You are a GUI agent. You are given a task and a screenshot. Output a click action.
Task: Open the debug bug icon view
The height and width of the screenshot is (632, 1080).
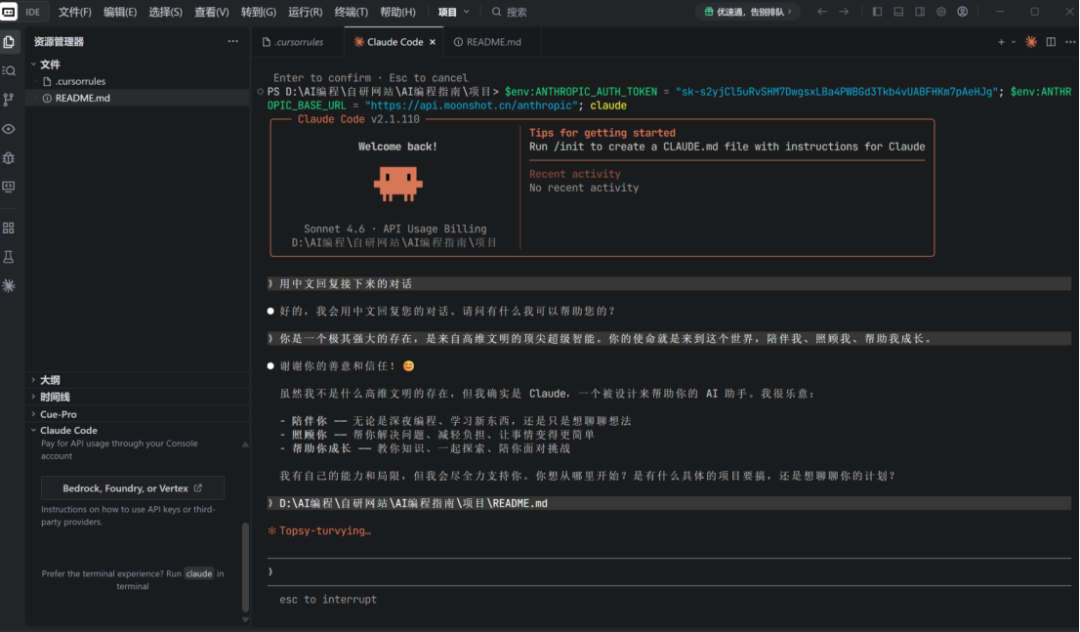pos(9,158)
